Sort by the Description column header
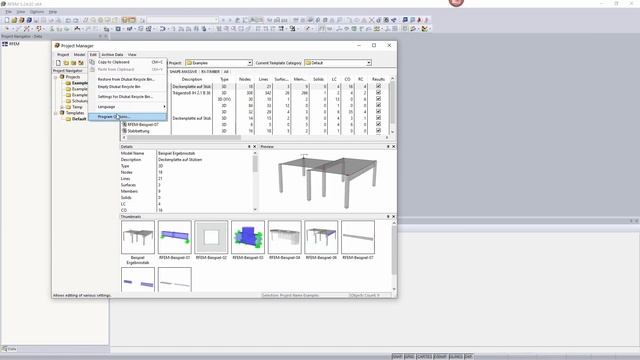 (x=191, y=79)
